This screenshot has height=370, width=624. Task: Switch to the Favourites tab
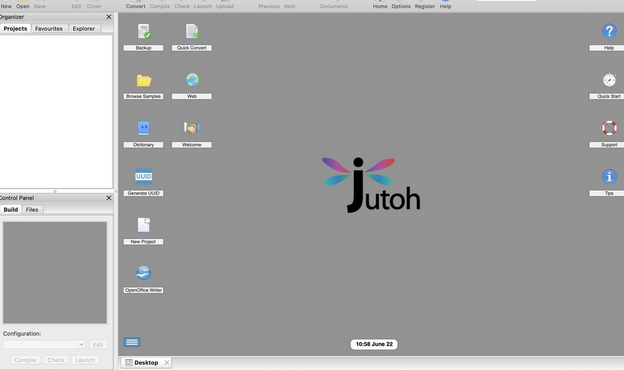(49, 29)
